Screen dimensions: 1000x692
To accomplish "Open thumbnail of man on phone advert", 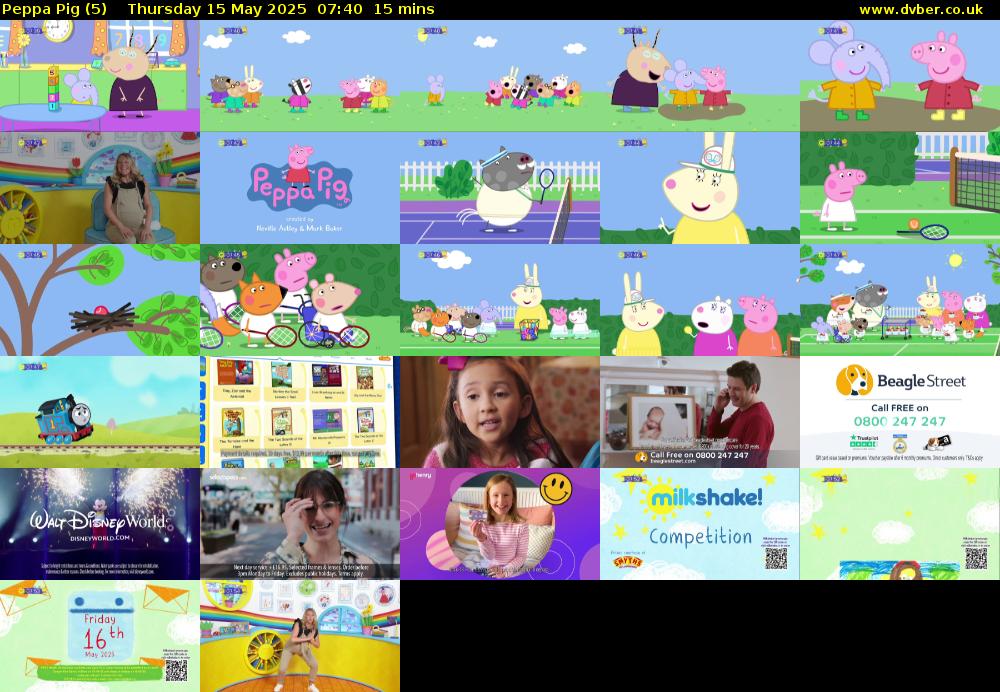I will tap(700, 412).
